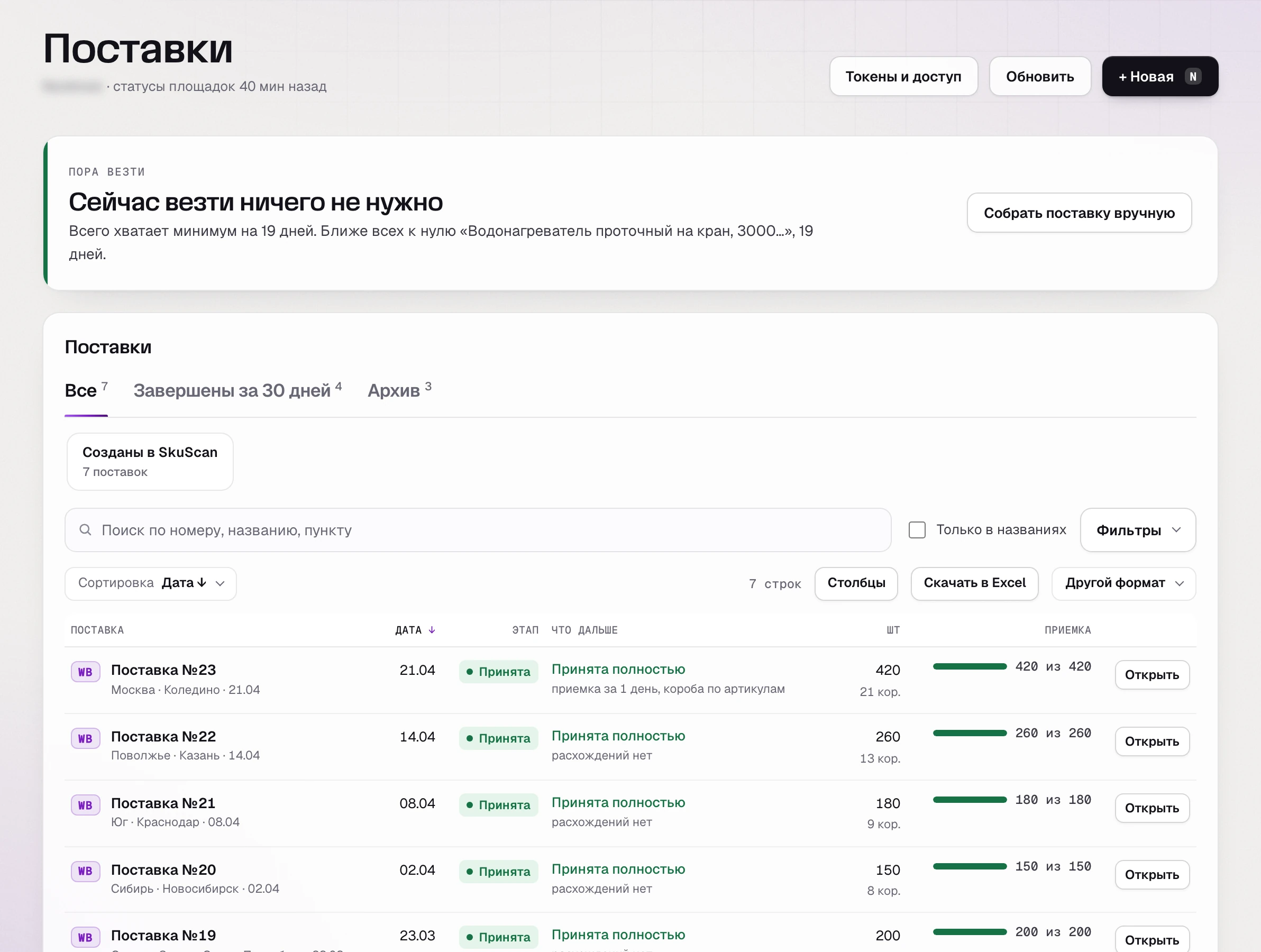The width and height of the screenshot is (1261, 952).
Task: Click WB badge of Поставка №19
Action: 86,938
